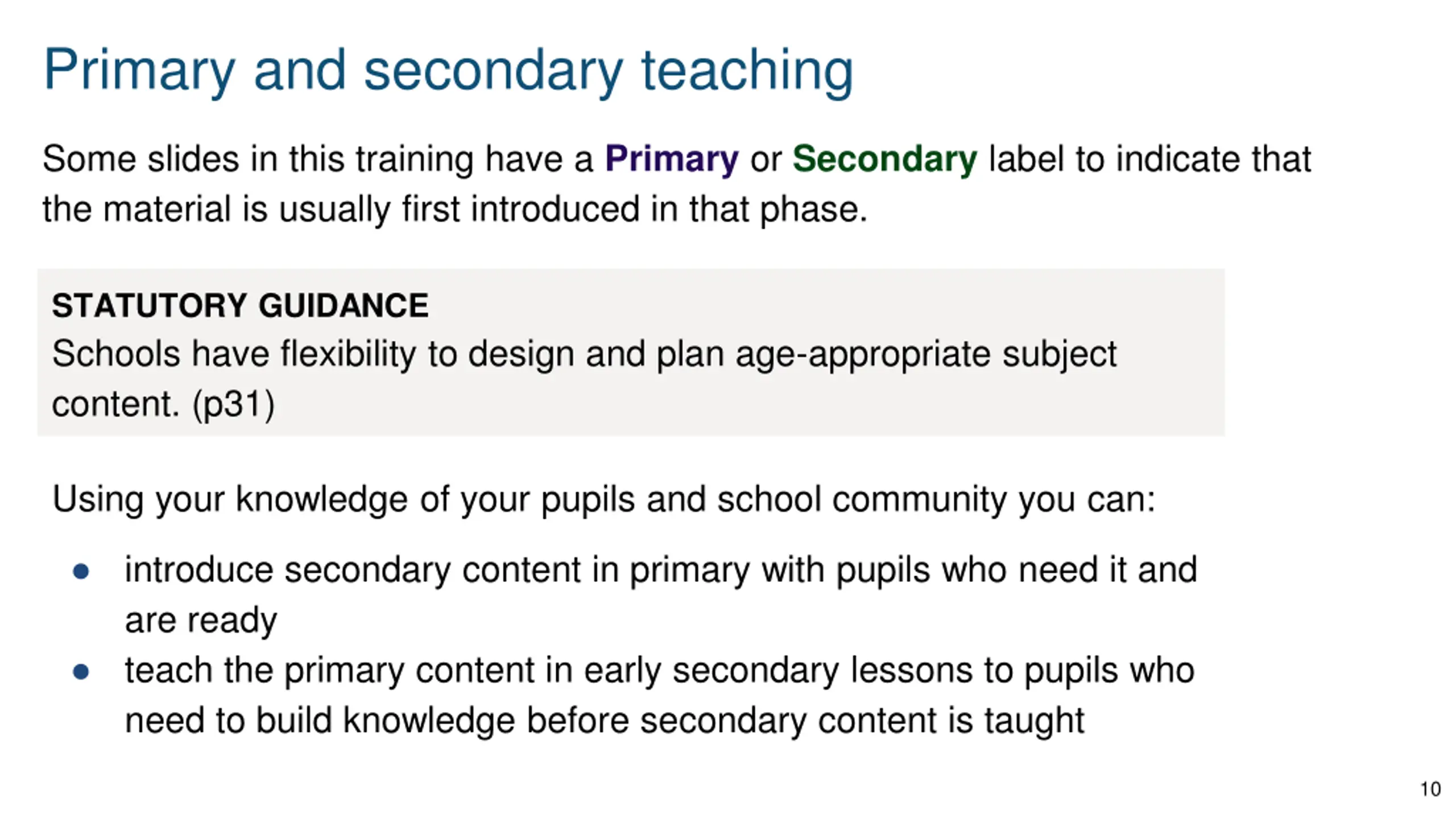
Task: Click the second blue bullet point
Action: coord(81,672)
